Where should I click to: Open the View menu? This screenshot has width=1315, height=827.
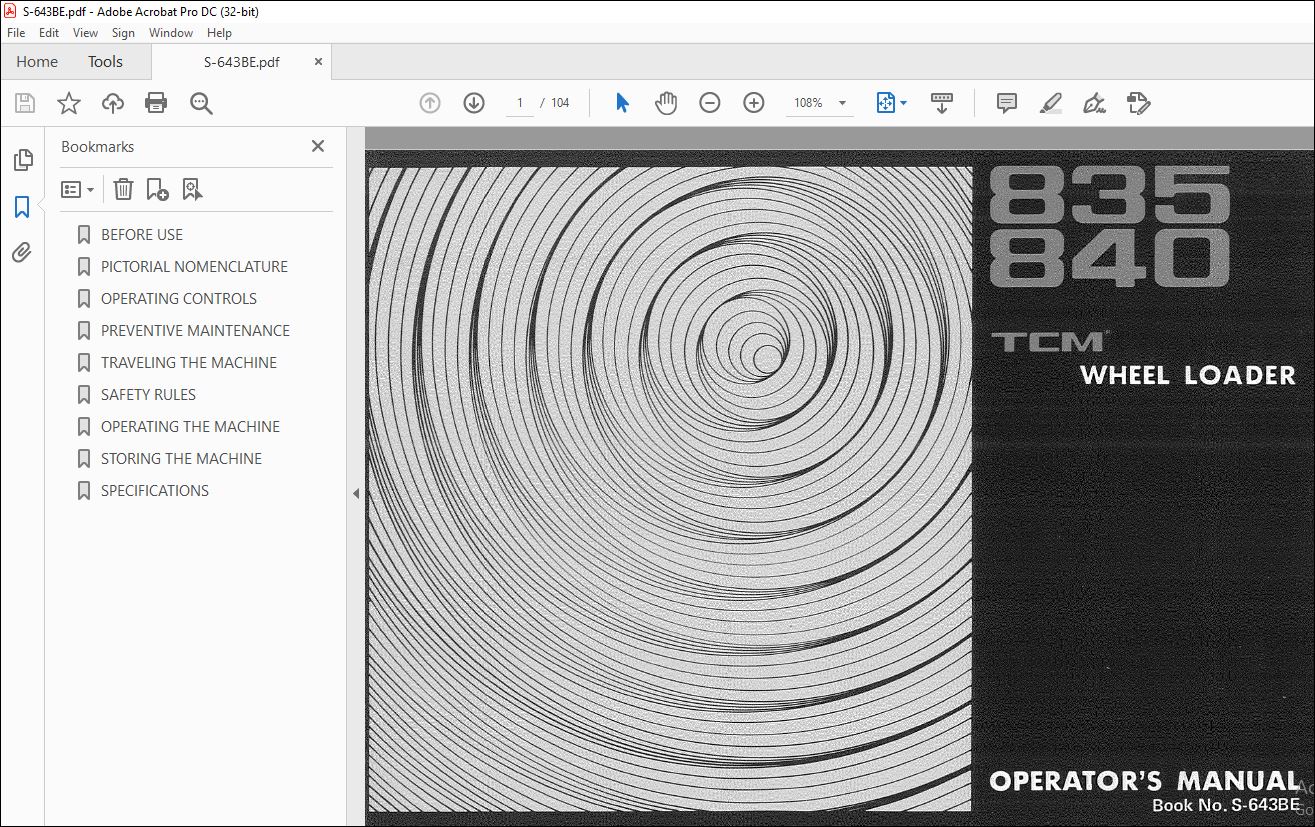[x=85, y=33]
